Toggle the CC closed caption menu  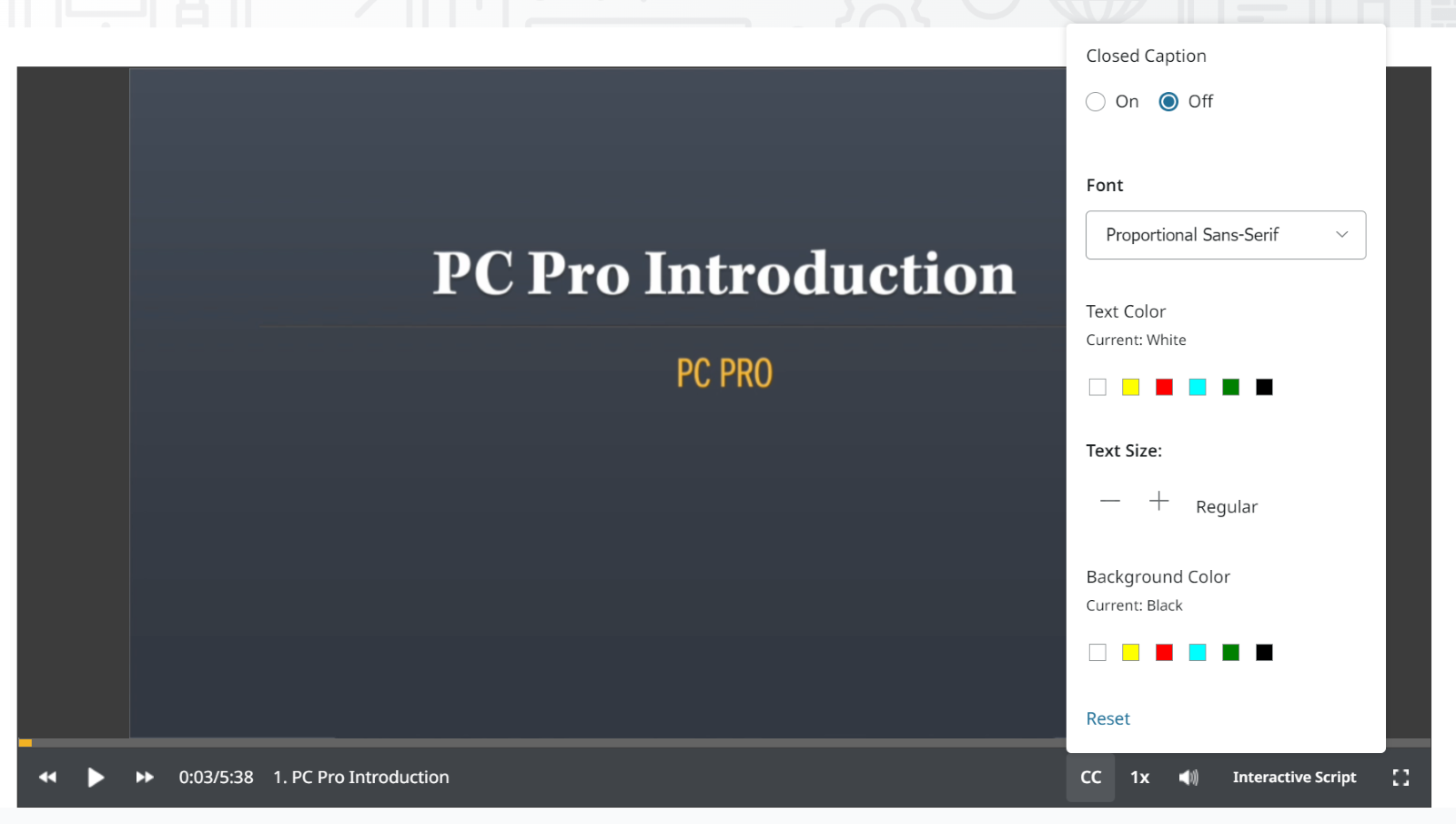click(1090, 778)
